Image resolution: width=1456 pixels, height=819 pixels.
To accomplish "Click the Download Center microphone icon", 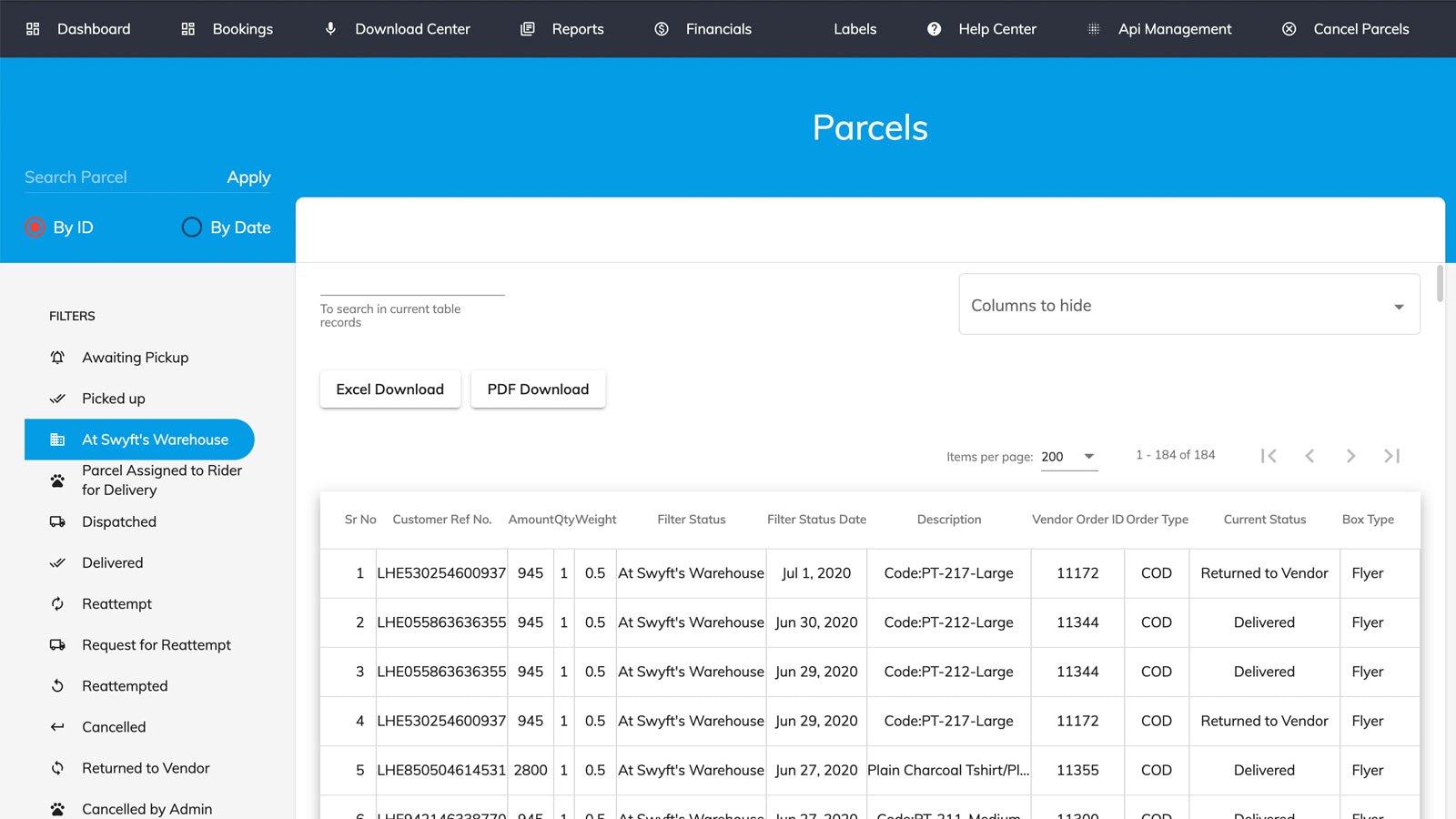I will (330, 29).
